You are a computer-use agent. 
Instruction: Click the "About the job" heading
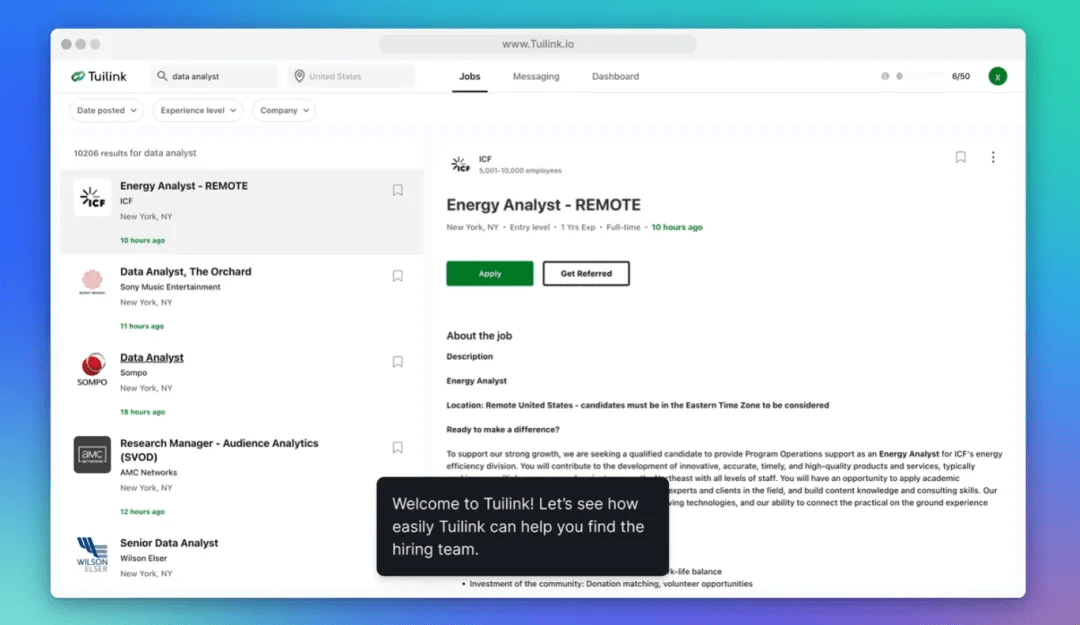pos(479,336)
